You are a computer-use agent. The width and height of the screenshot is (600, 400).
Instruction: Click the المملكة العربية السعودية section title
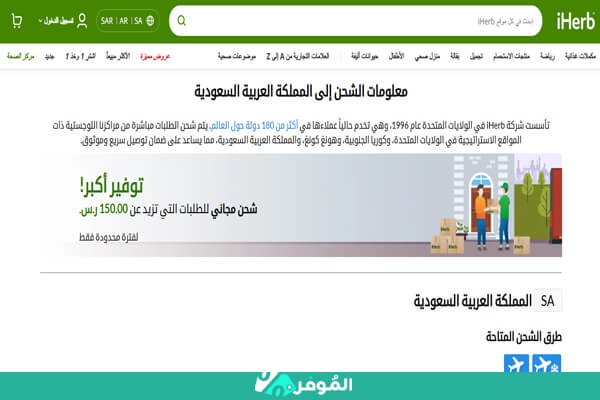click(473, 301)
